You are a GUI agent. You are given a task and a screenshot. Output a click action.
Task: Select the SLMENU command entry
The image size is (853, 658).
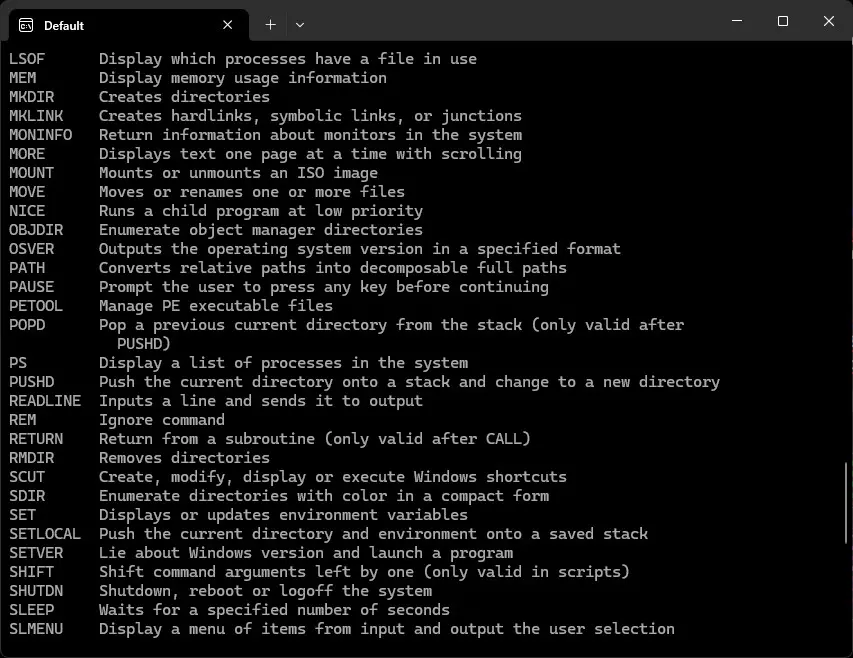[x=35, y=628]
